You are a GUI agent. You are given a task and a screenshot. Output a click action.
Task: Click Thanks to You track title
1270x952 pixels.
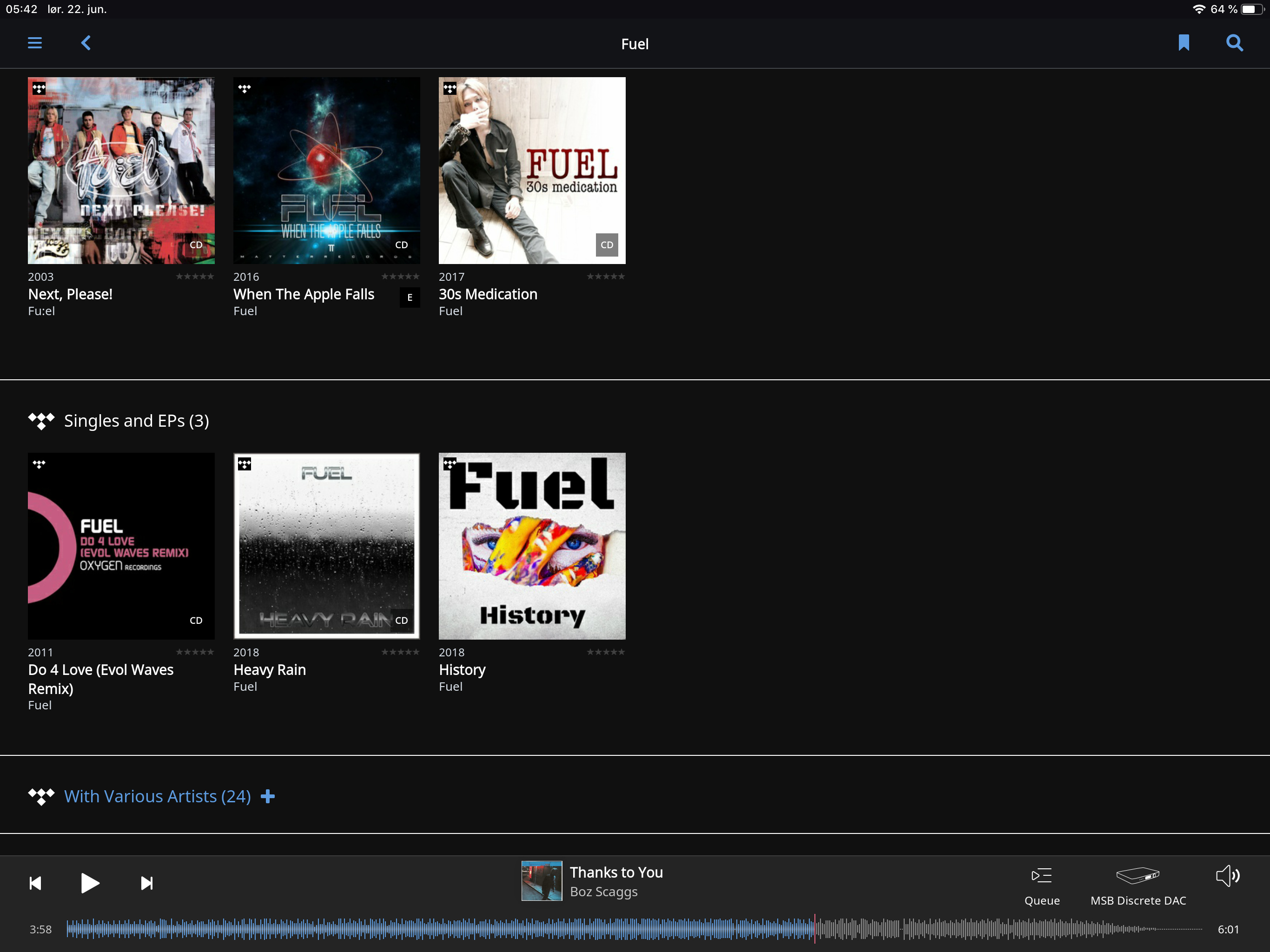[x=616, y=872]
